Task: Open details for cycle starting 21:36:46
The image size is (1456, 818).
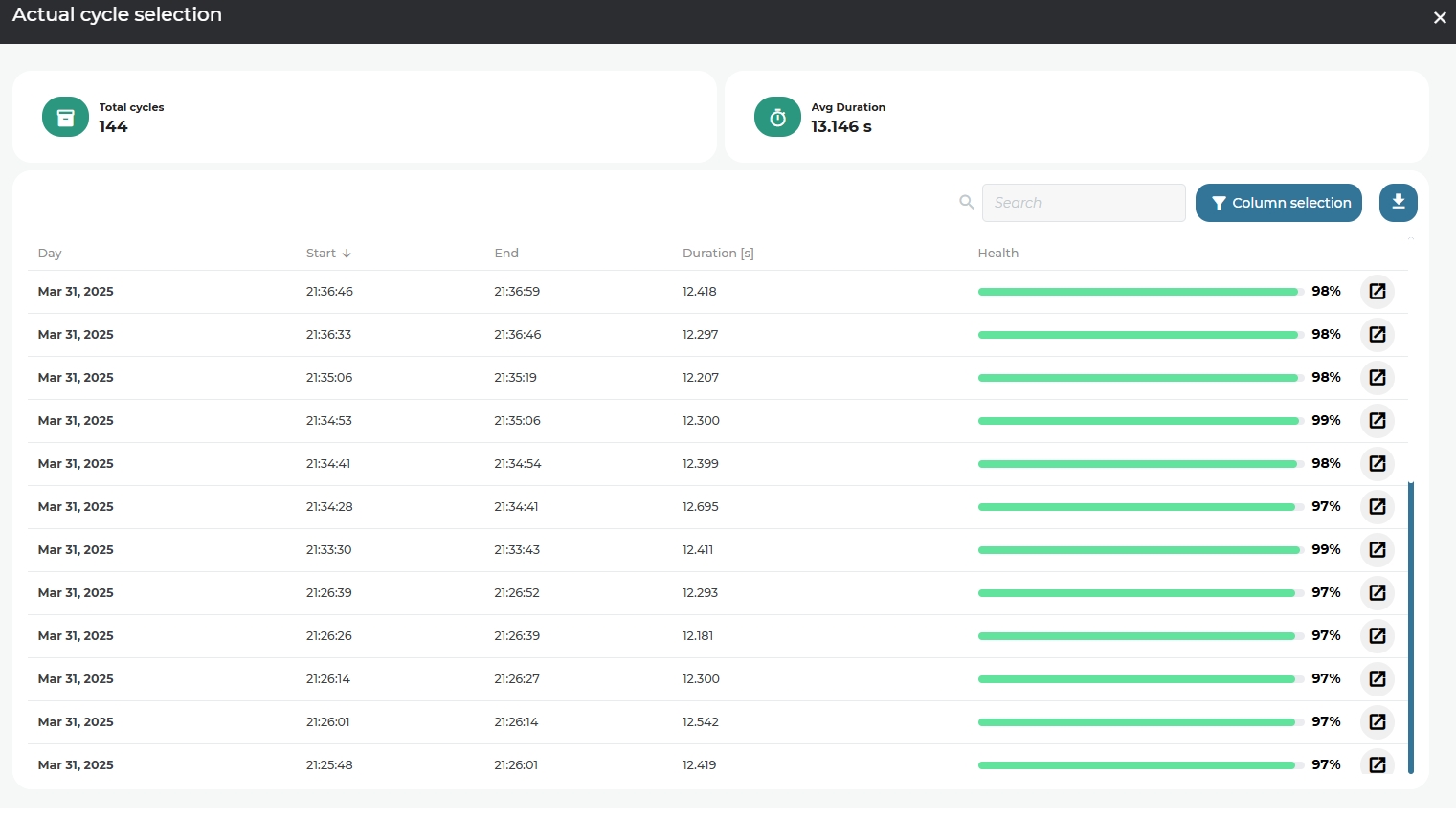Action: pos(1377,292)
